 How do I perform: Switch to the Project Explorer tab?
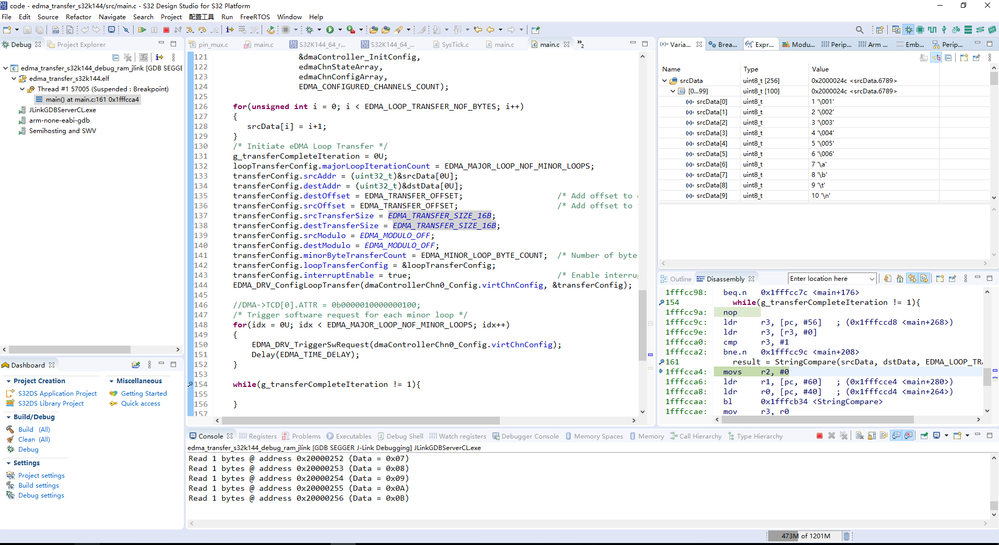80,45
